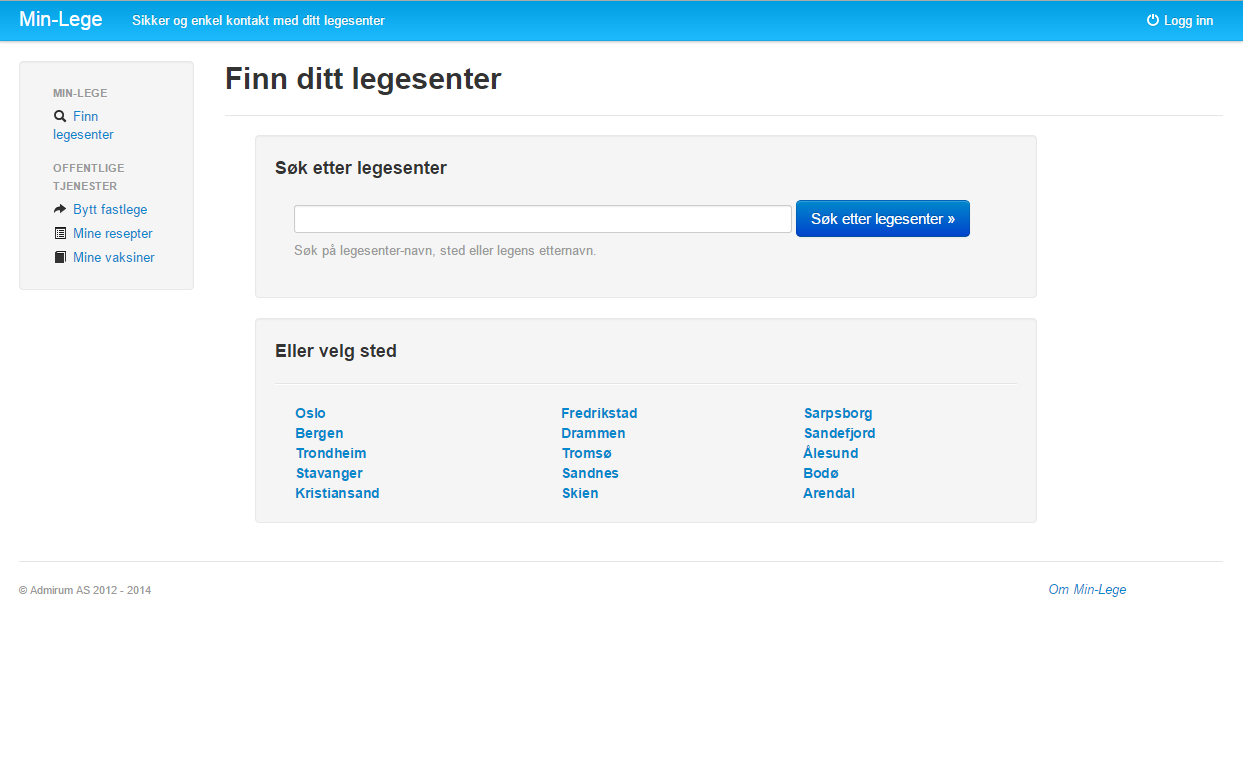Select the Stavanger location link
This screenshot has width=1243, height=776.
pyautogui.click(x=329, y=473)
